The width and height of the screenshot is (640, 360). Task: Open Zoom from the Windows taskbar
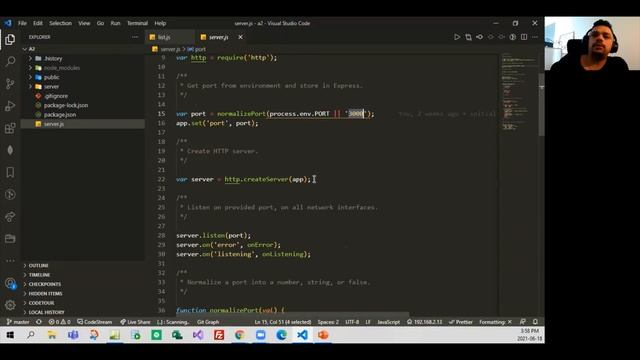click(x=260, y=335)
